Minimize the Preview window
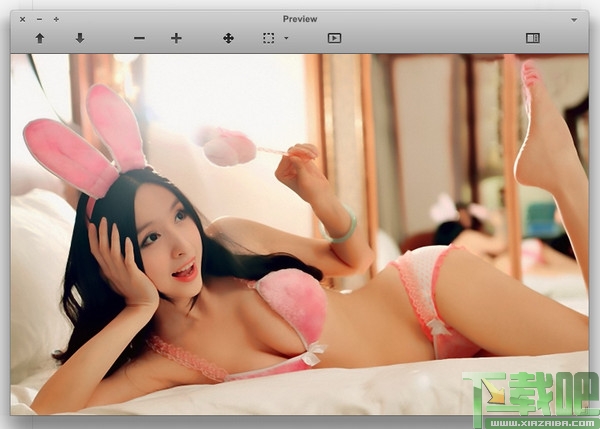This screenshot has height=429, width=600. pos(39,19)
